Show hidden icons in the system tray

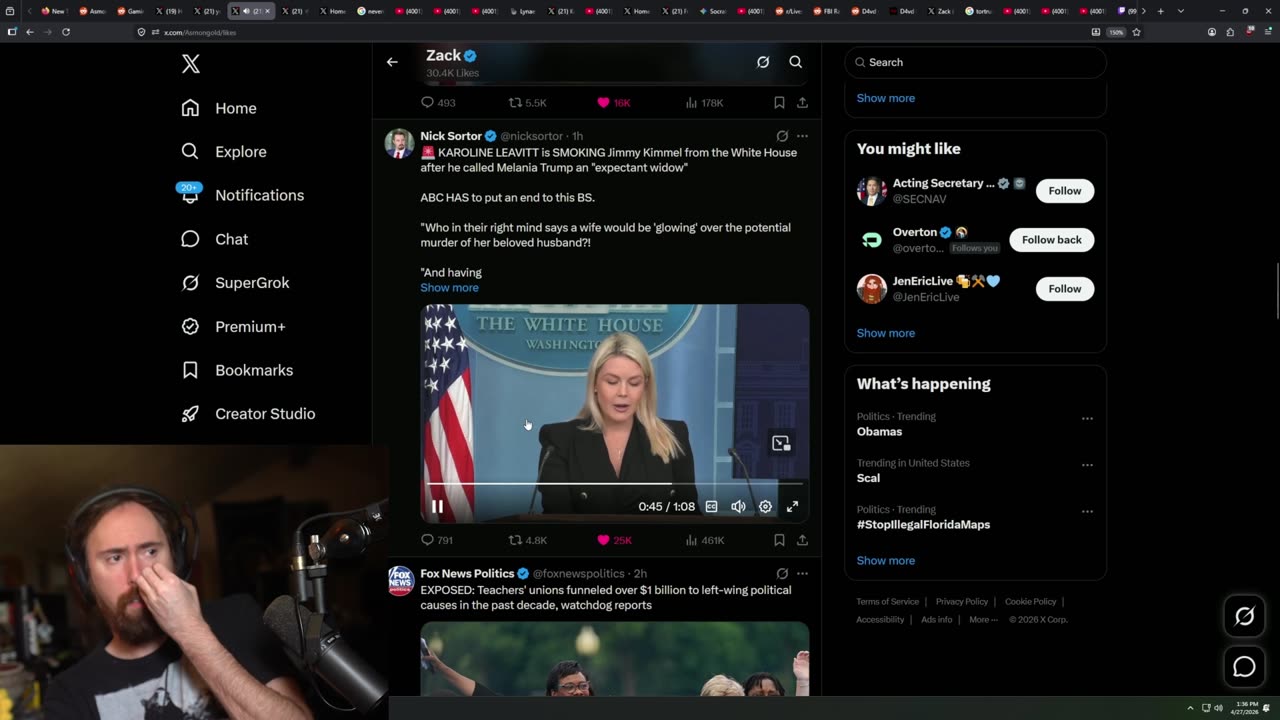pyautogui.click(x=1190, y=708)
